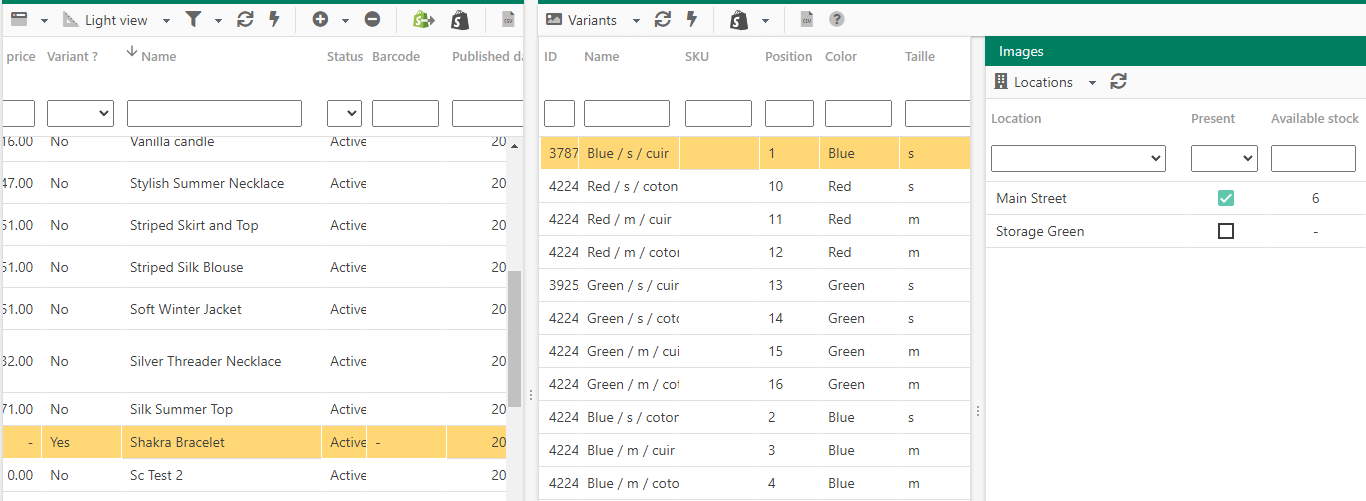Open the Location filter combo box
This screenshot has width=1366, height=501.
(x=1078, y=158)
